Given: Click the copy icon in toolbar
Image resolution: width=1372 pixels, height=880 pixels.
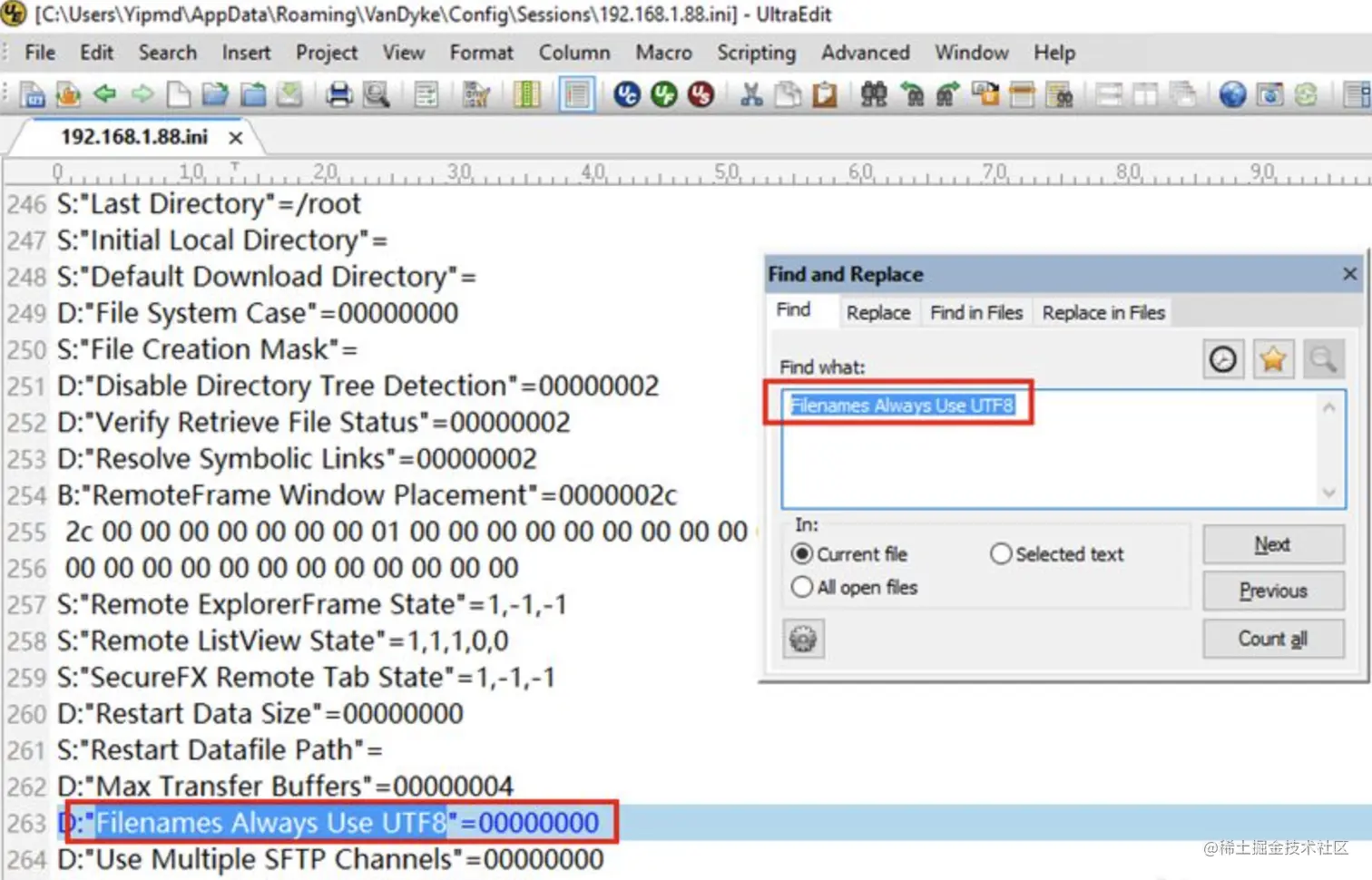Looking at the screenshot, I should (x=788, y=93).
